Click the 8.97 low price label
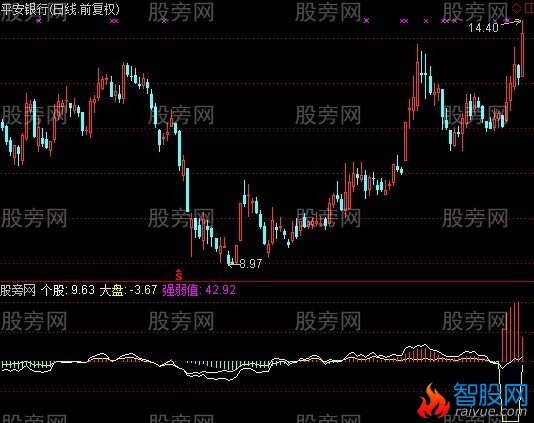Image resolution: width=534 pixels, height=423 pixels. pos(251,264)
